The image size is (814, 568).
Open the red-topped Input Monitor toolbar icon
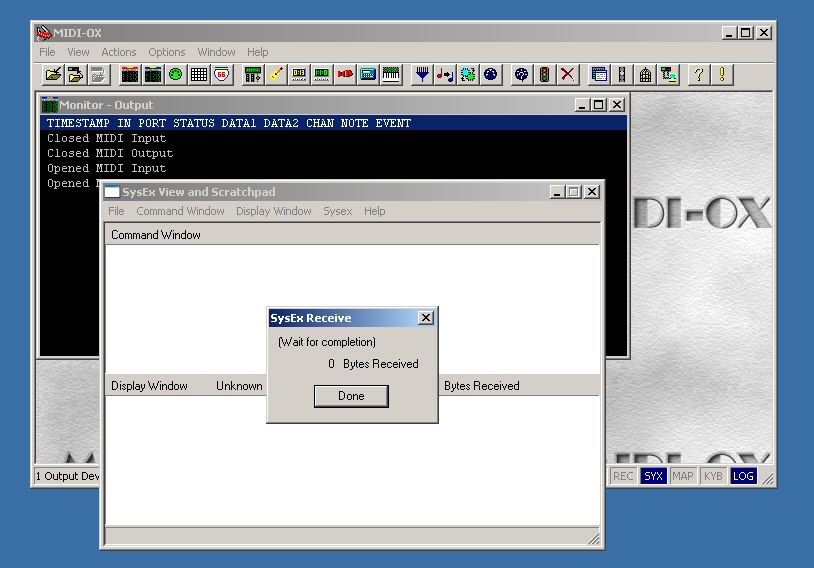(x=130, y=75)
